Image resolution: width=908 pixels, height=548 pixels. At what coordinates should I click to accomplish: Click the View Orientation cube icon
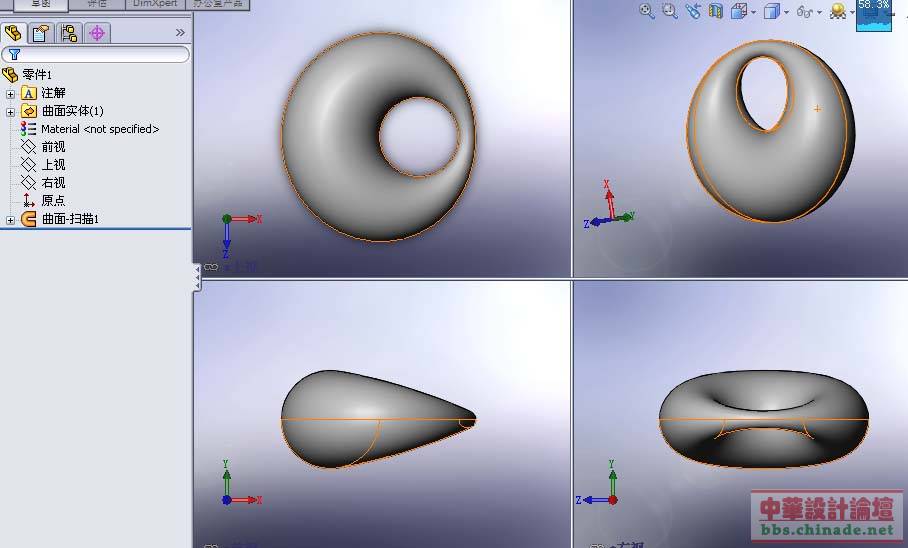pyautogui.click(x=738, y=11)
